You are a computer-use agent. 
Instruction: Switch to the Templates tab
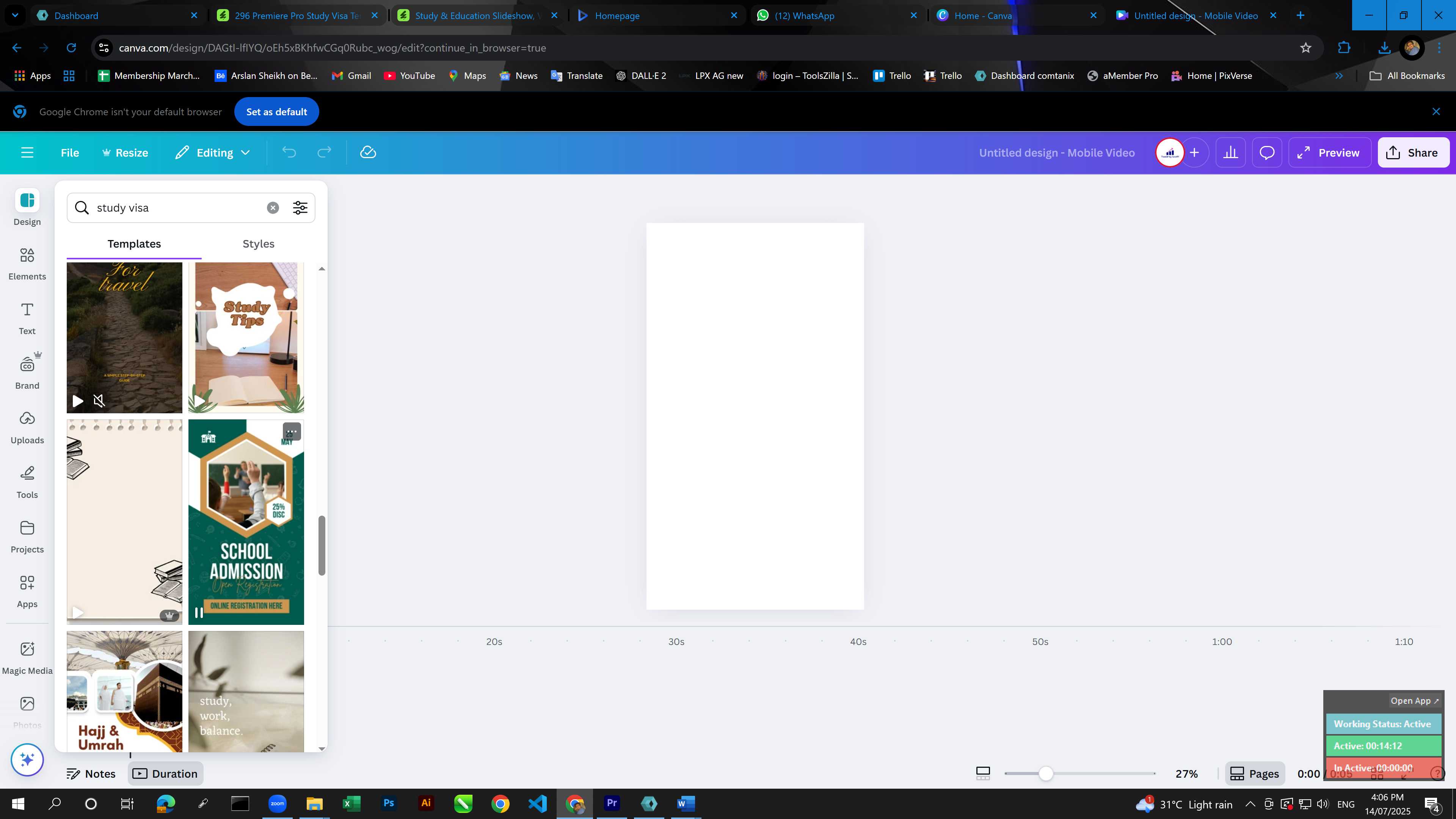pos(134,243)
